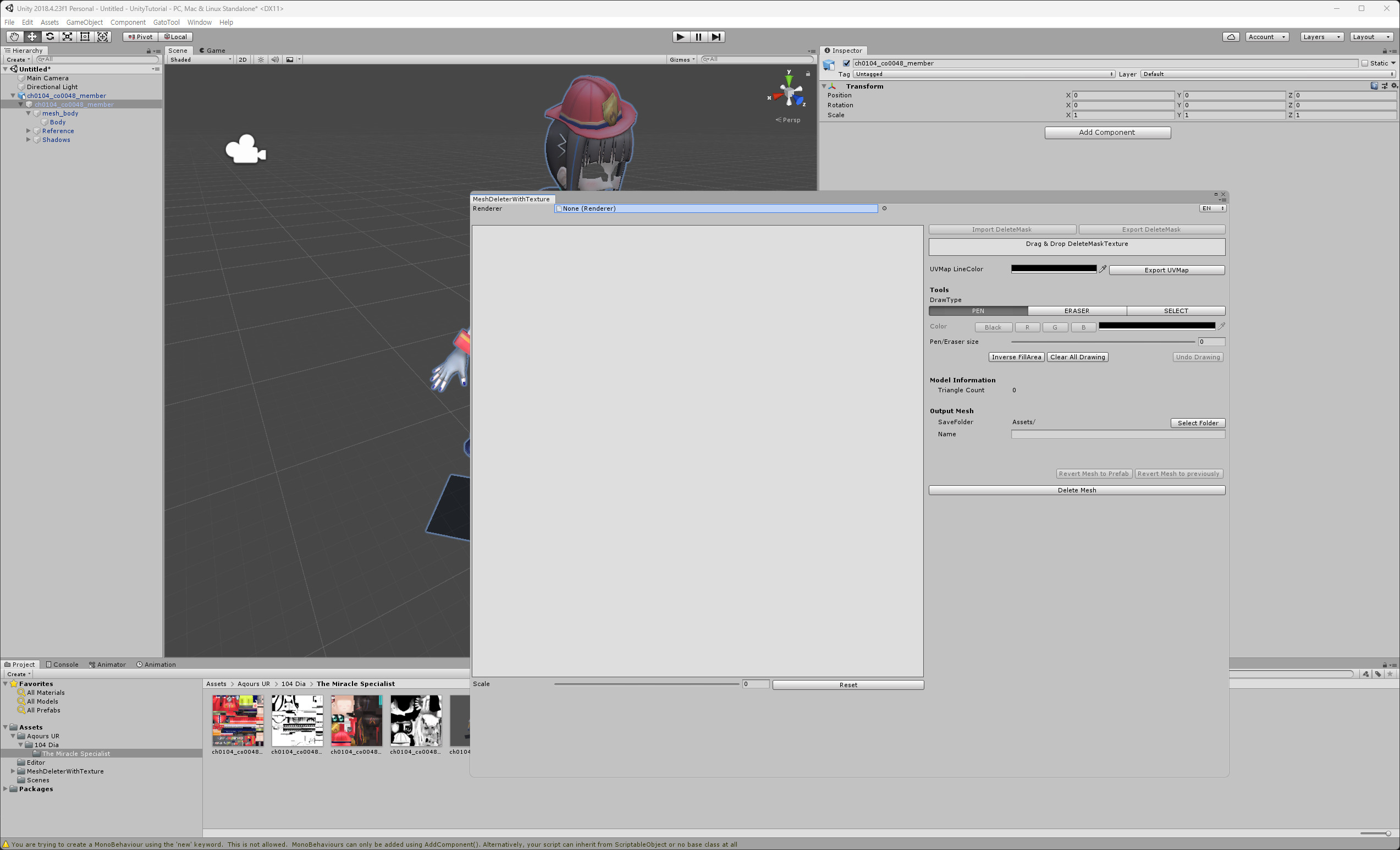Viewport: 1400px width, 850px height.
Task: Open the Transform component settings gear
Action: point(1393,86)
